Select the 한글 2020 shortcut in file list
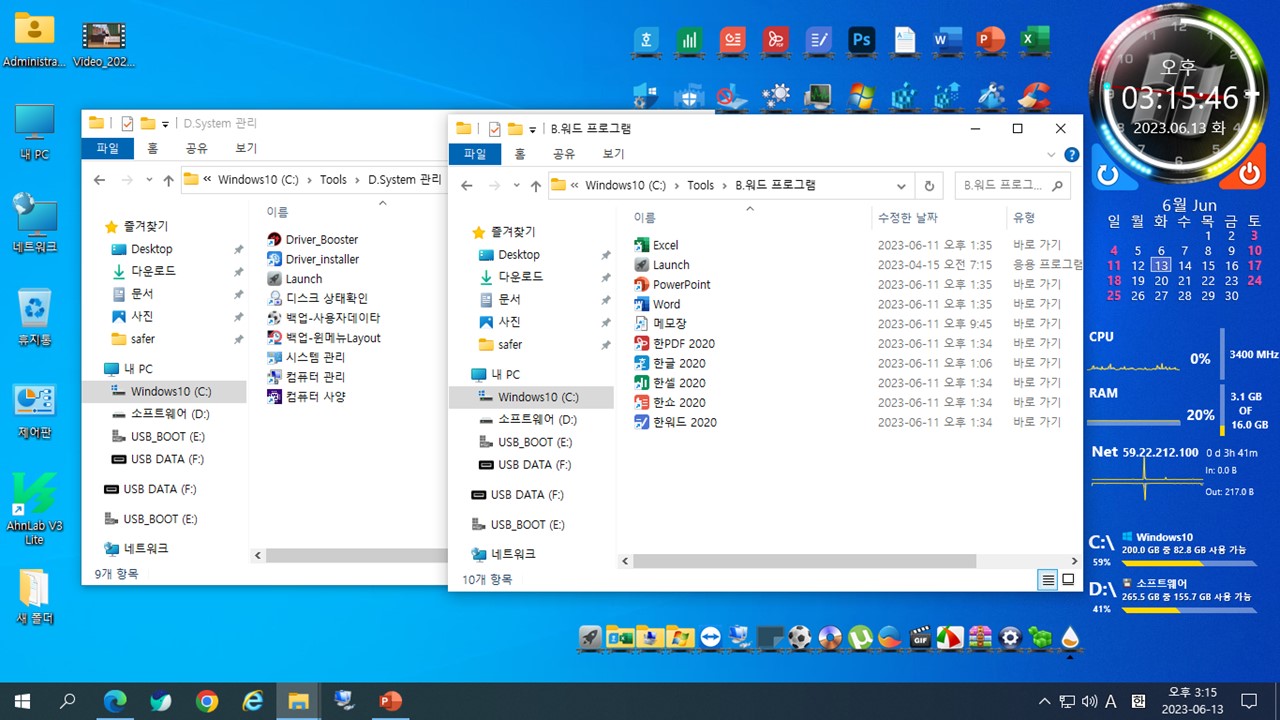This screenshot has width=1280, height=720. 670,363
